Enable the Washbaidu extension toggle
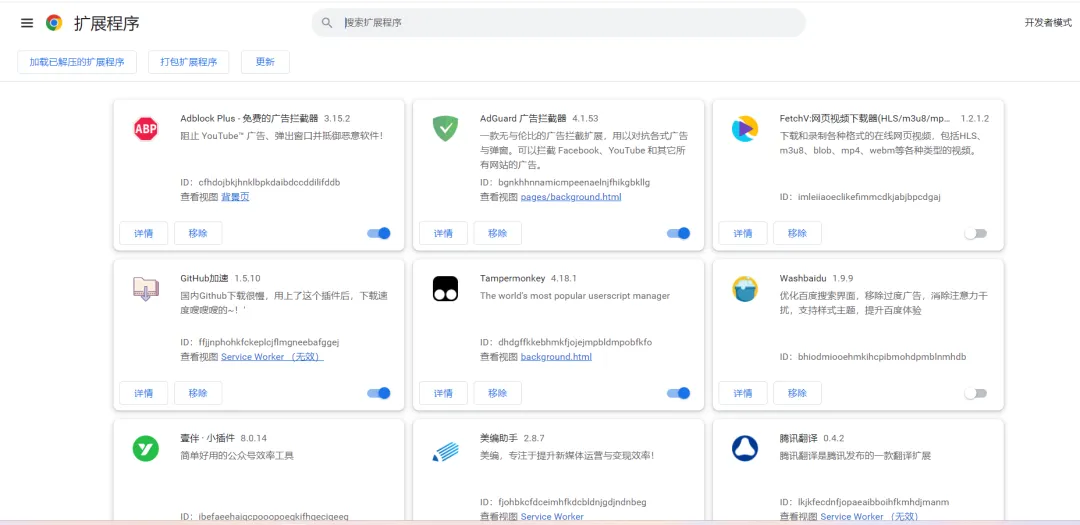 pyautogui.click(x=975, y=393)
